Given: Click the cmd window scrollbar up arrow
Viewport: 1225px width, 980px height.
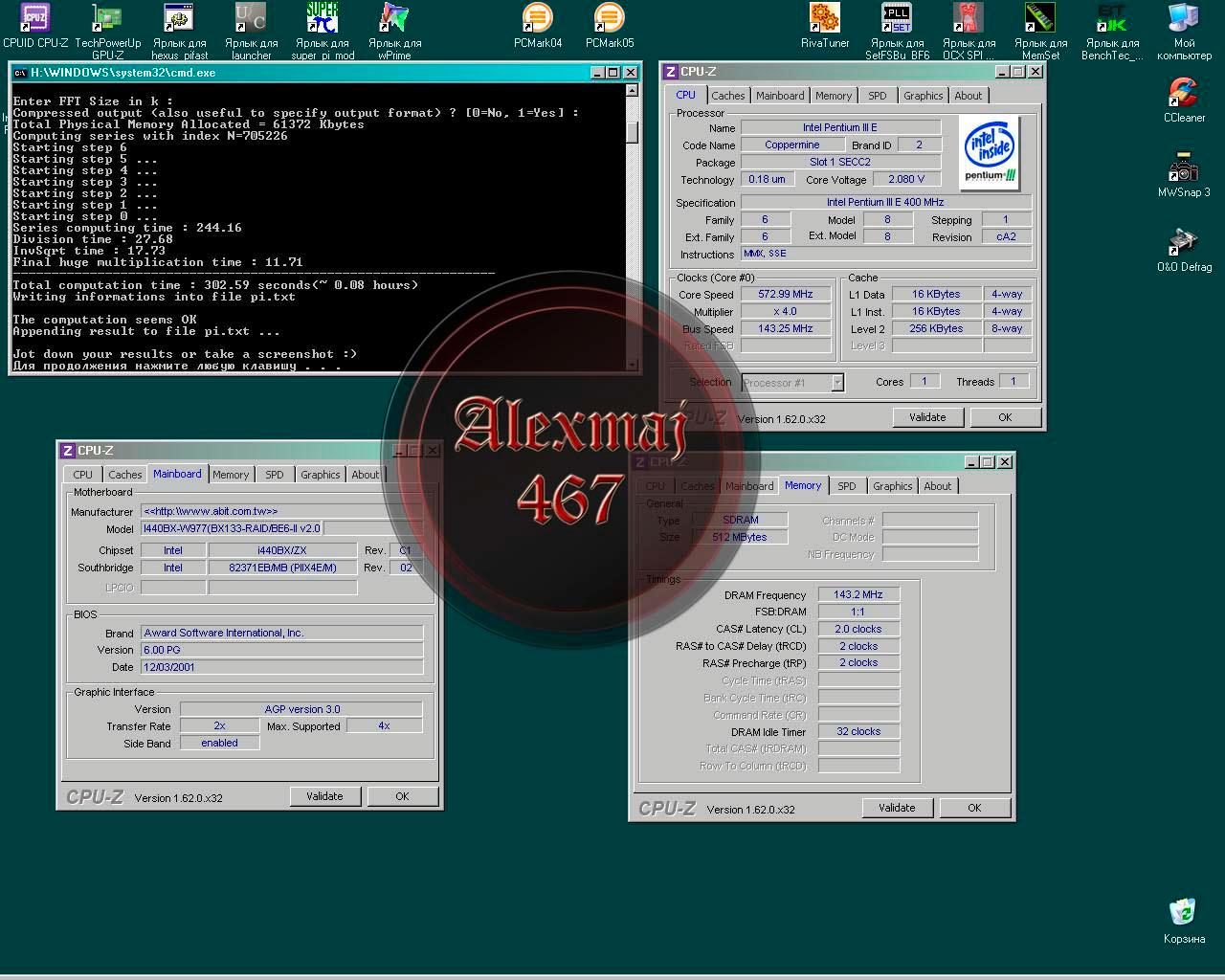Looking at the screenshot, I should pos(632,91).
